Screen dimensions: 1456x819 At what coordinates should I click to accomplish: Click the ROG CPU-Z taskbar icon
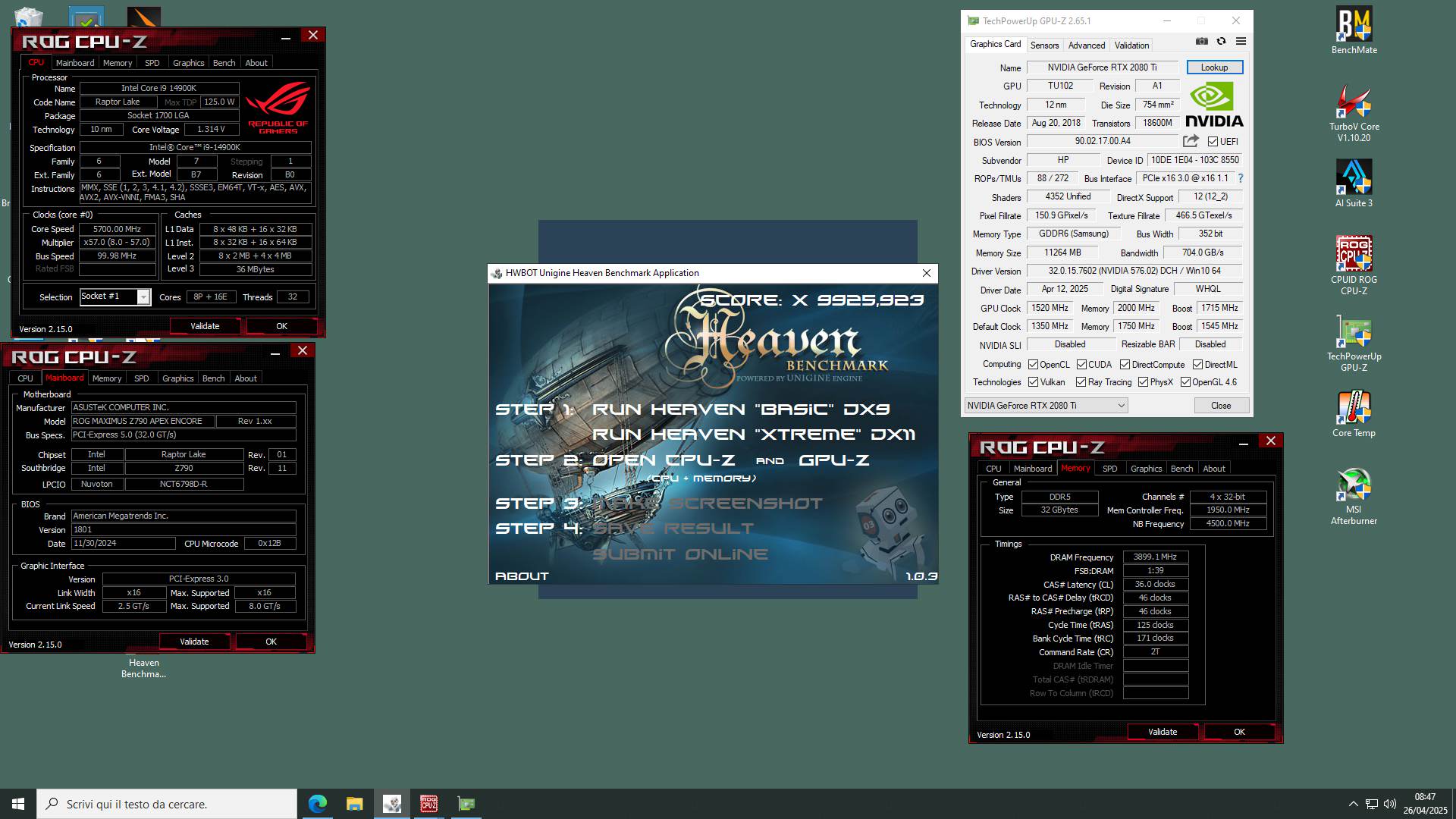tap(429, 804)
